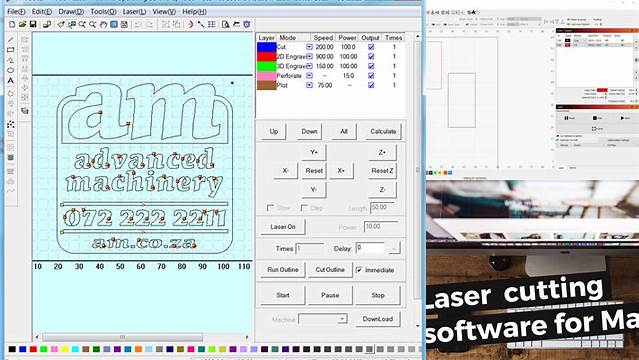Click the Save floppy disk icon

coord(33,24)
